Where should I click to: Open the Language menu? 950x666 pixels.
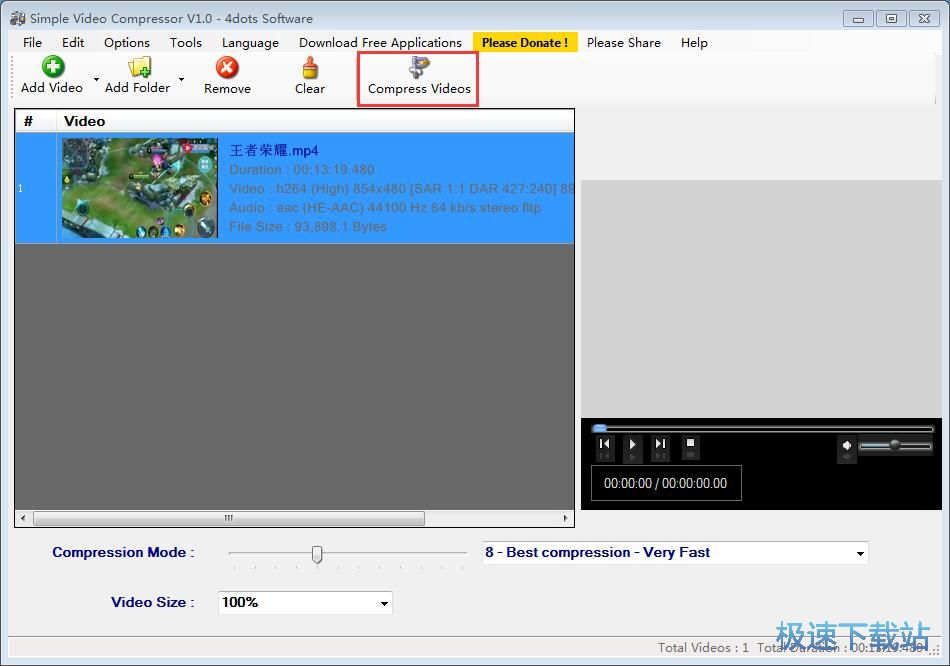pyautogui.click(x=250, y=42)
